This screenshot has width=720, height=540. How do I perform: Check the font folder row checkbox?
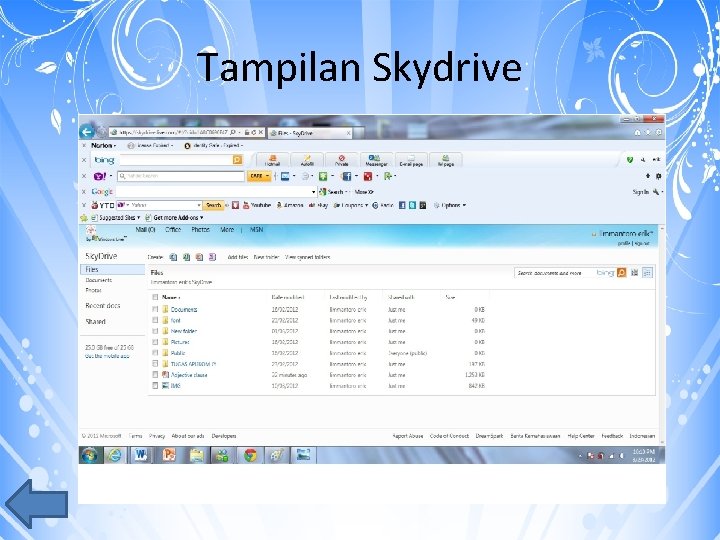(x=155, y=320)
